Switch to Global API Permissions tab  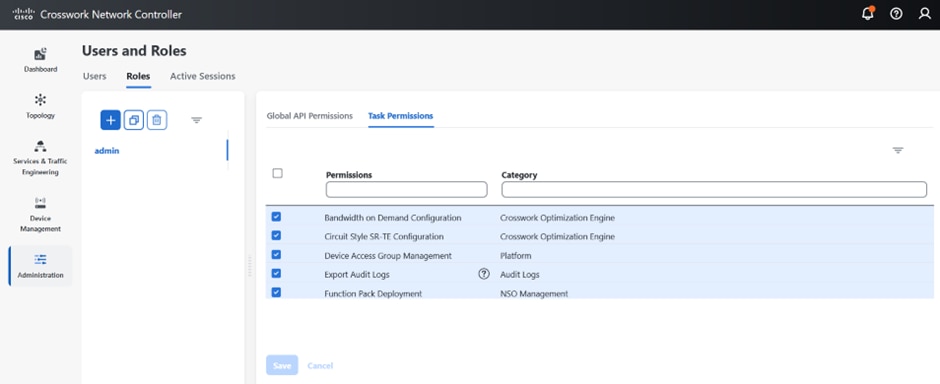tap(310, 116)
